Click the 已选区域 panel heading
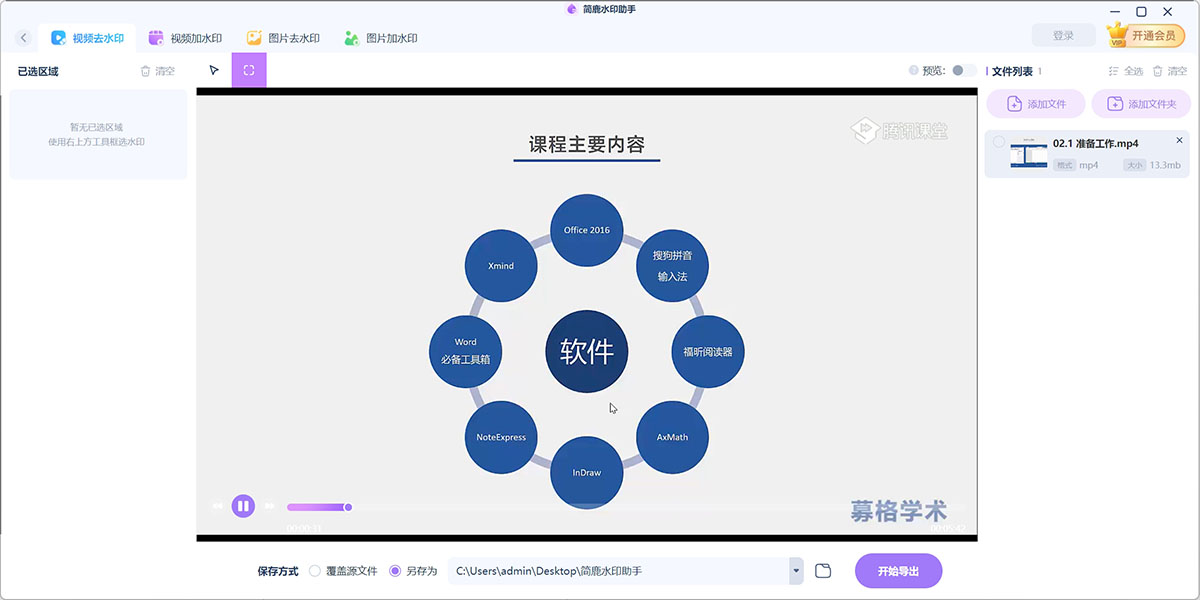1200x600 pixels. point(38,71)
